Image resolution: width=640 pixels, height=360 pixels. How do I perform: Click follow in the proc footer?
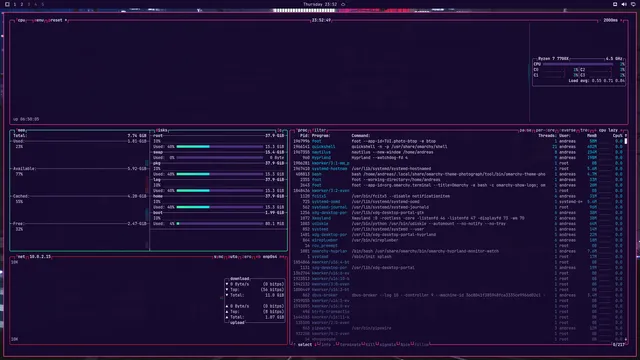(421, 344)
